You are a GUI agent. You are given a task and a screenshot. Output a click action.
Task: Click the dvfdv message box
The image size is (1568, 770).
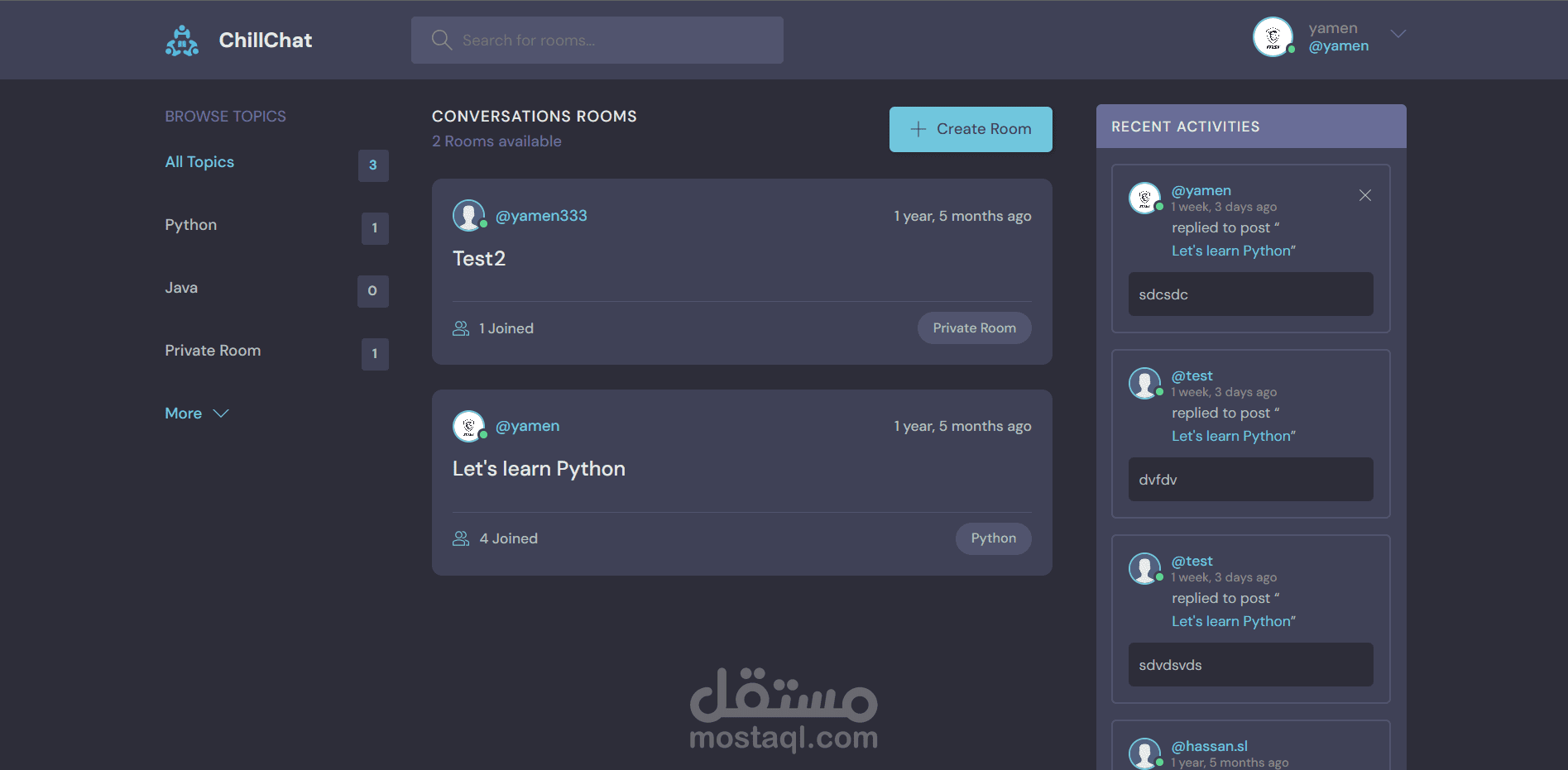1250,480
